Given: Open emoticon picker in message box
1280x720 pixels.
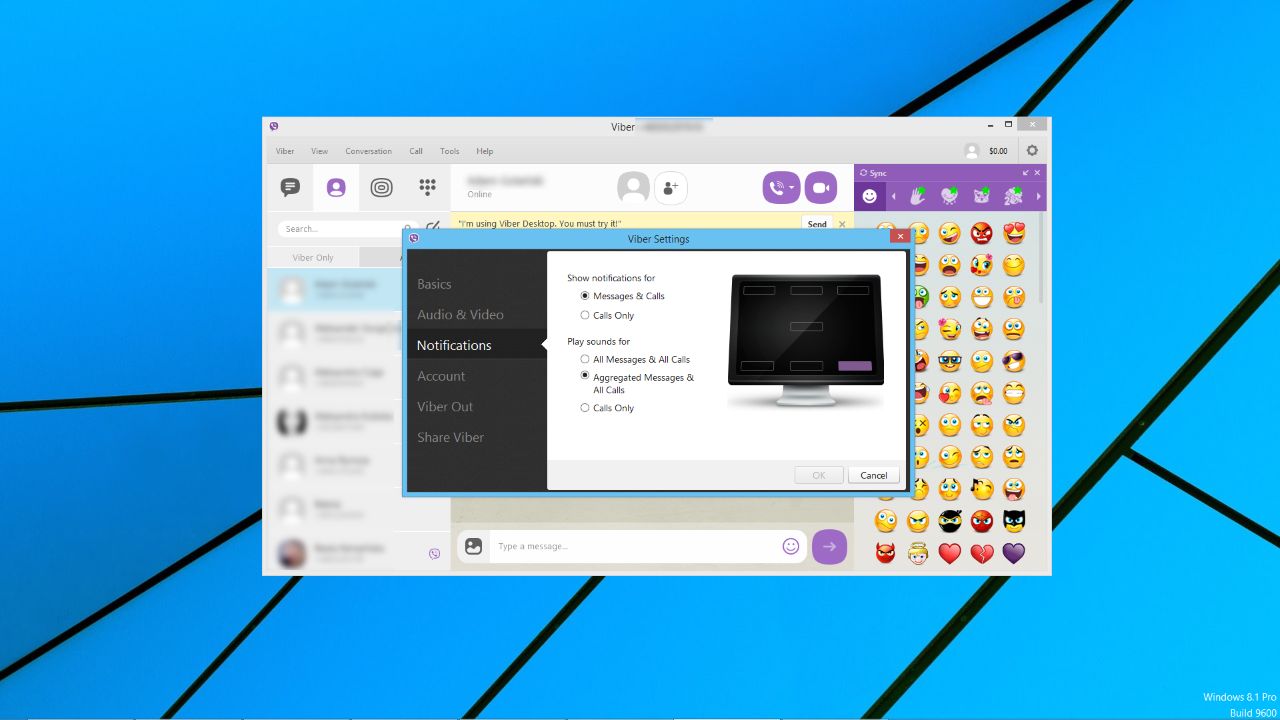Looking at the screenshot, I should (x=791, y=546).
